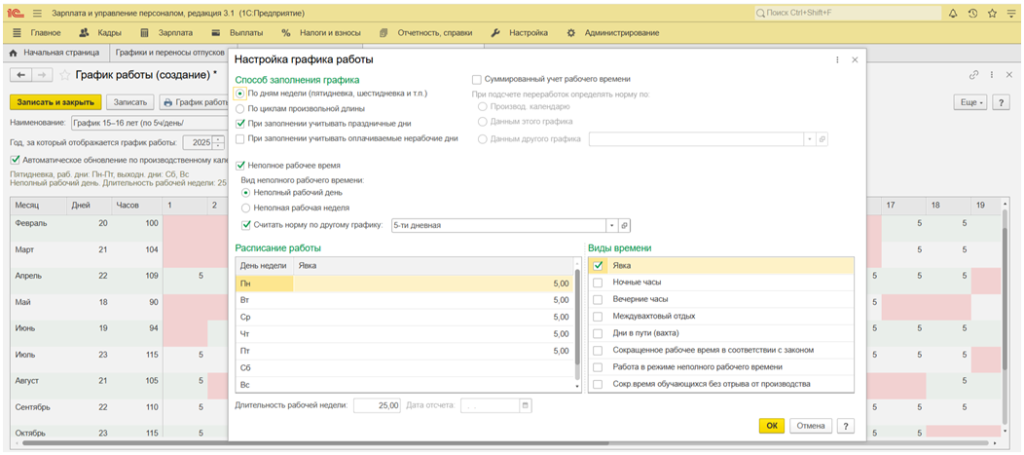Click the yellow OK button
Image resolution: width=1024 pixels, height=455 pixels.
coord(771,426)
